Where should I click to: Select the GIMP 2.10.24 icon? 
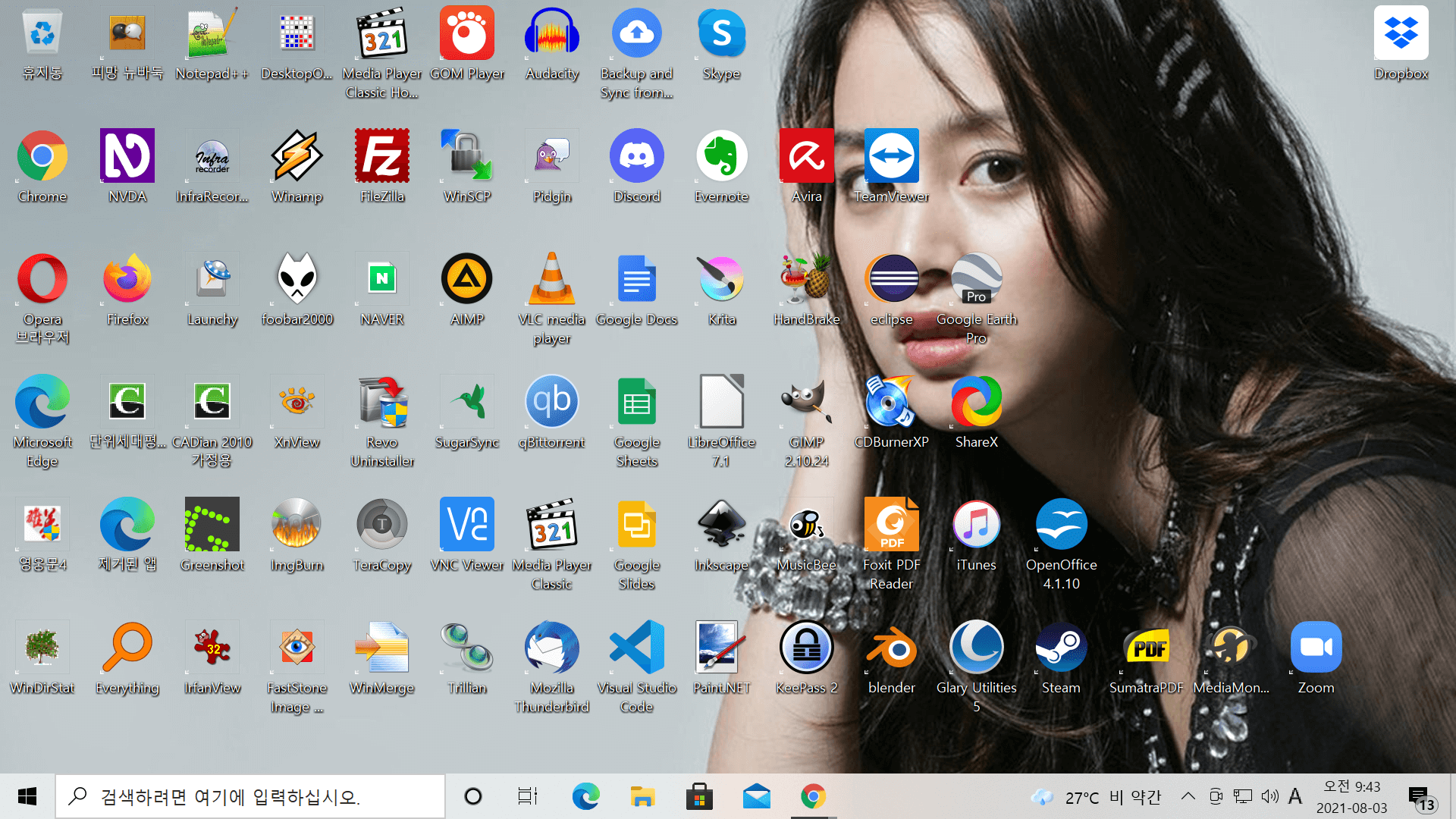[807, 422]
